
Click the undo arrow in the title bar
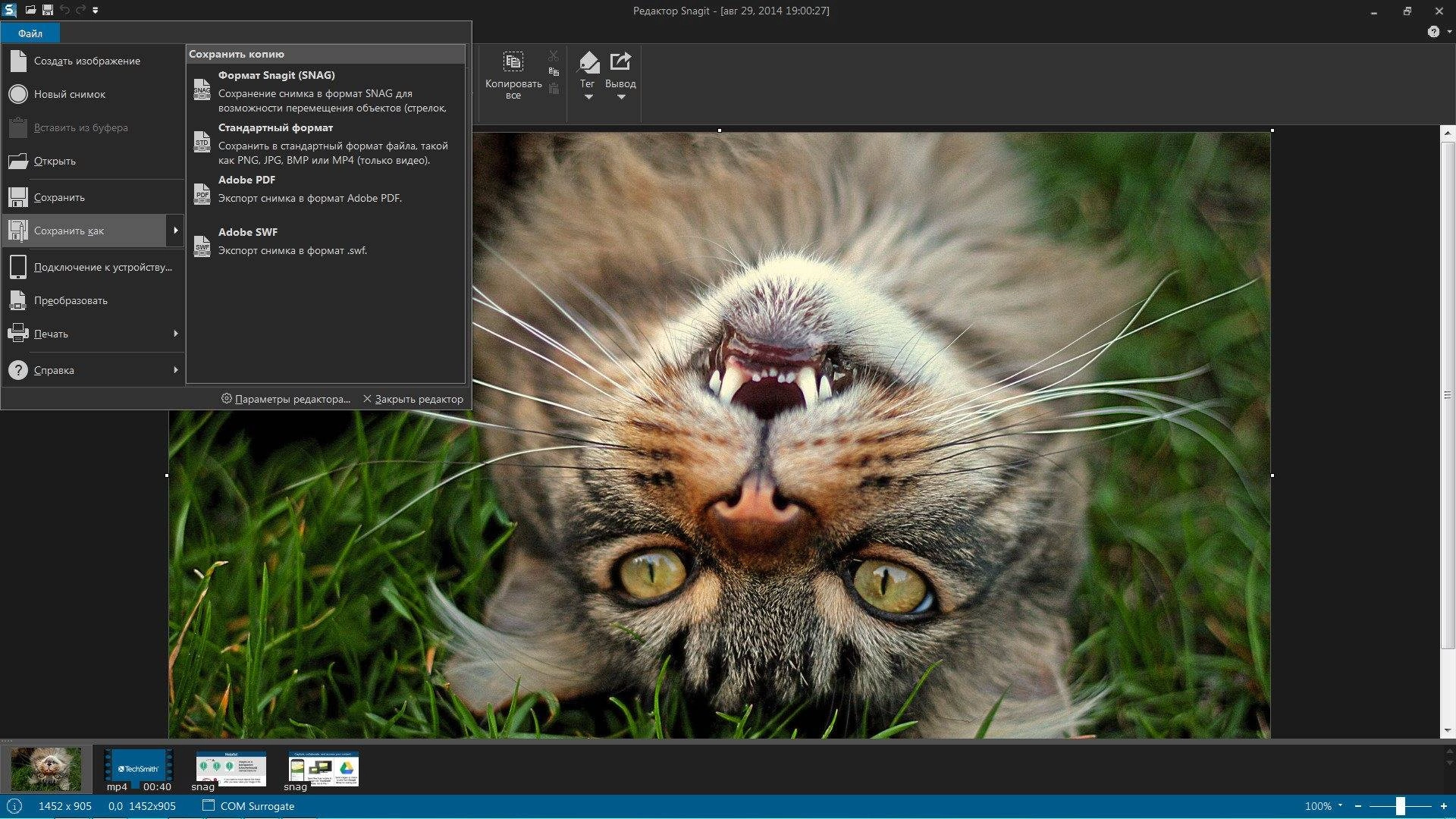[x=64, y=10]
